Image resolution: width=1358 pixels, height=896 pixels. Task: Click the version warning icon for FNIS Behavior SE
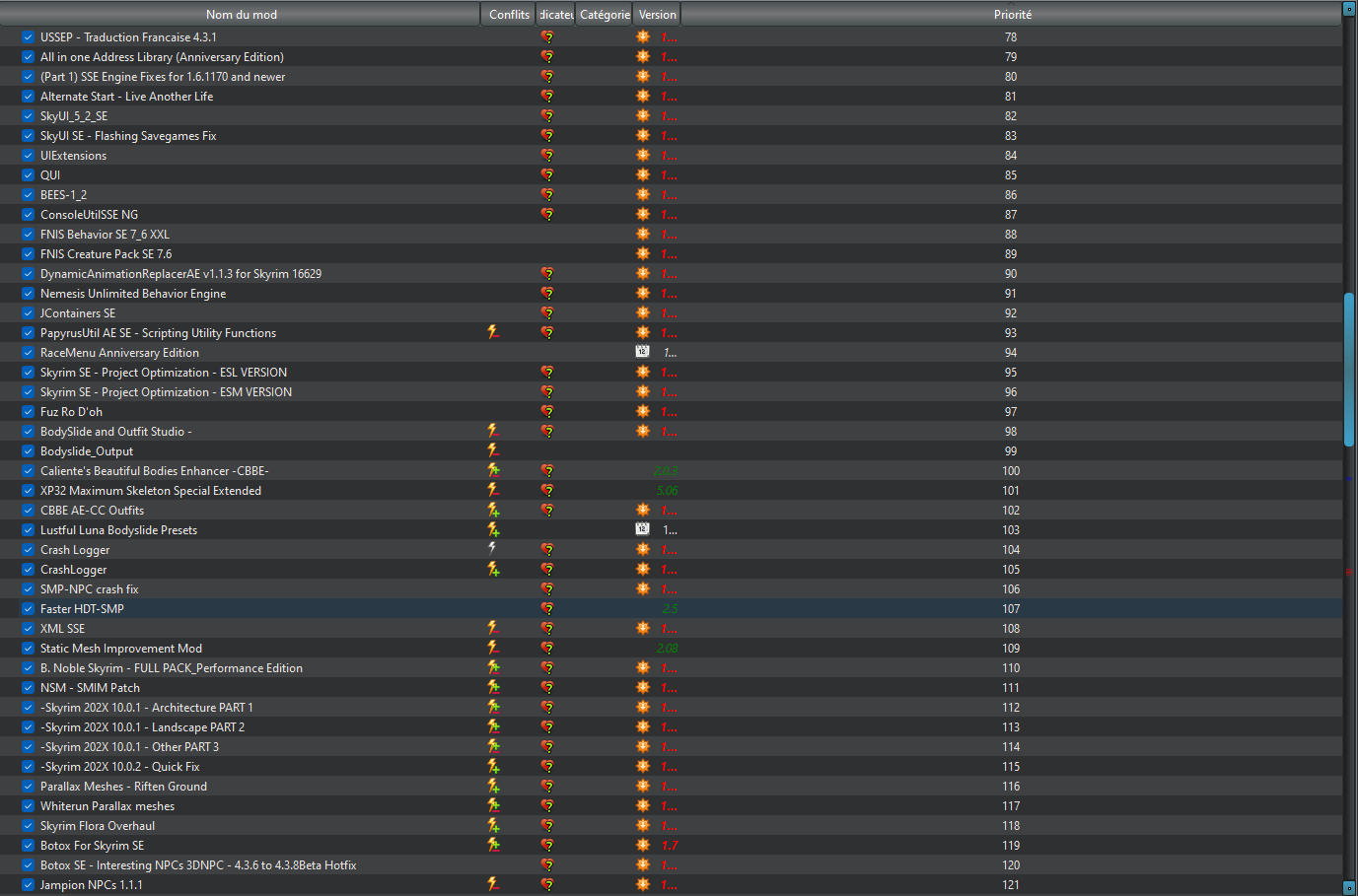point(643,234)
